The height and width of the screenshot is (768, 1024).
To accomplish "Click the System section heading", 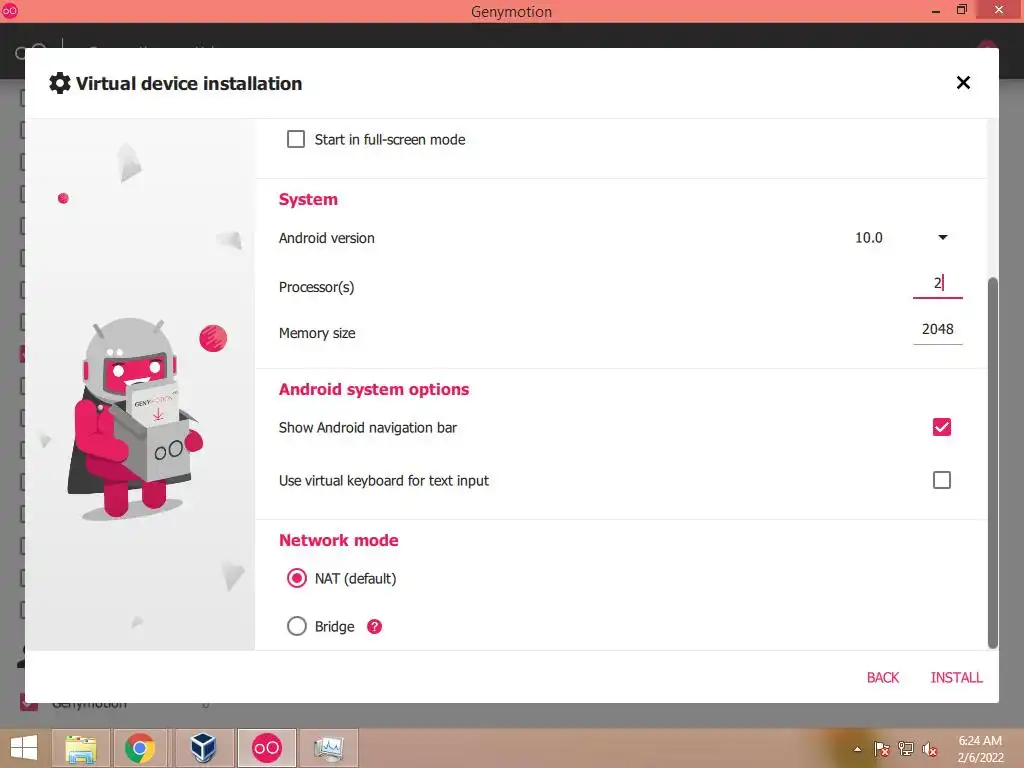I will 308,199.
